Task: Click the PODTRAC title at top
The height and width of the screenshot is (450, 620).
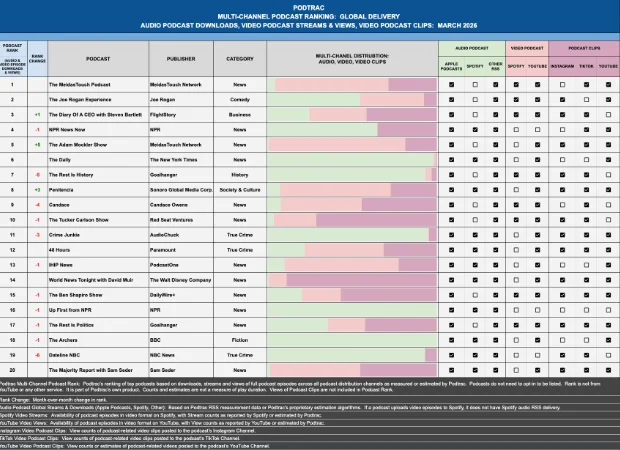Action: (309, 8)
